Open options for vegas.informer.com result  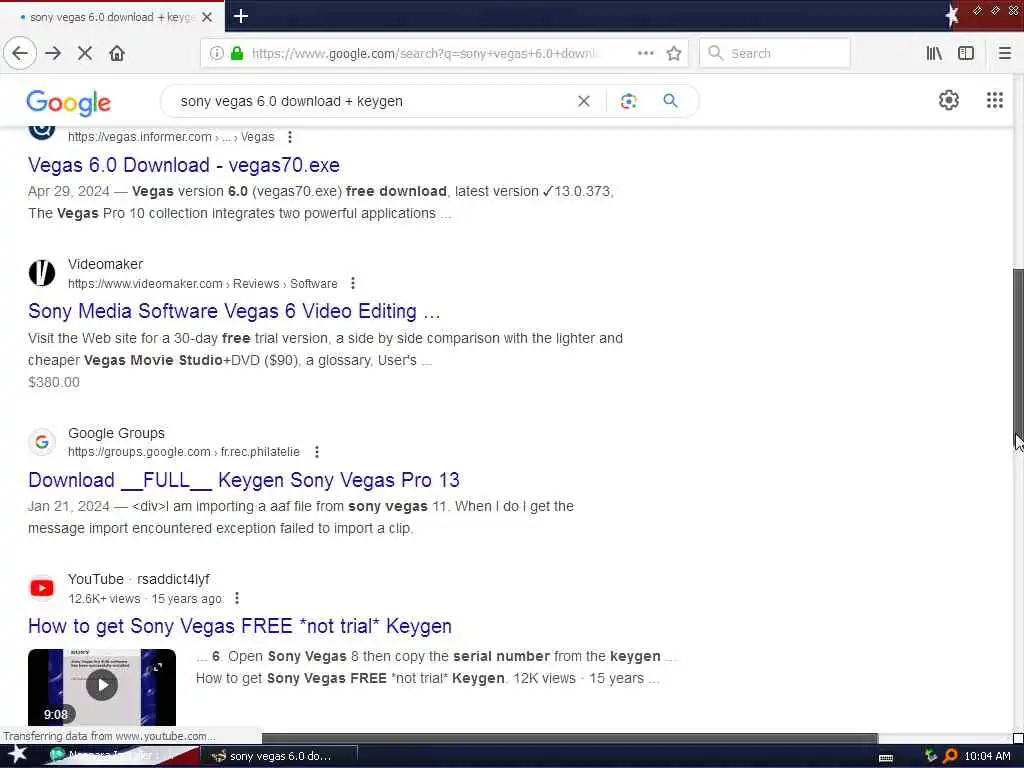point(289,137)
